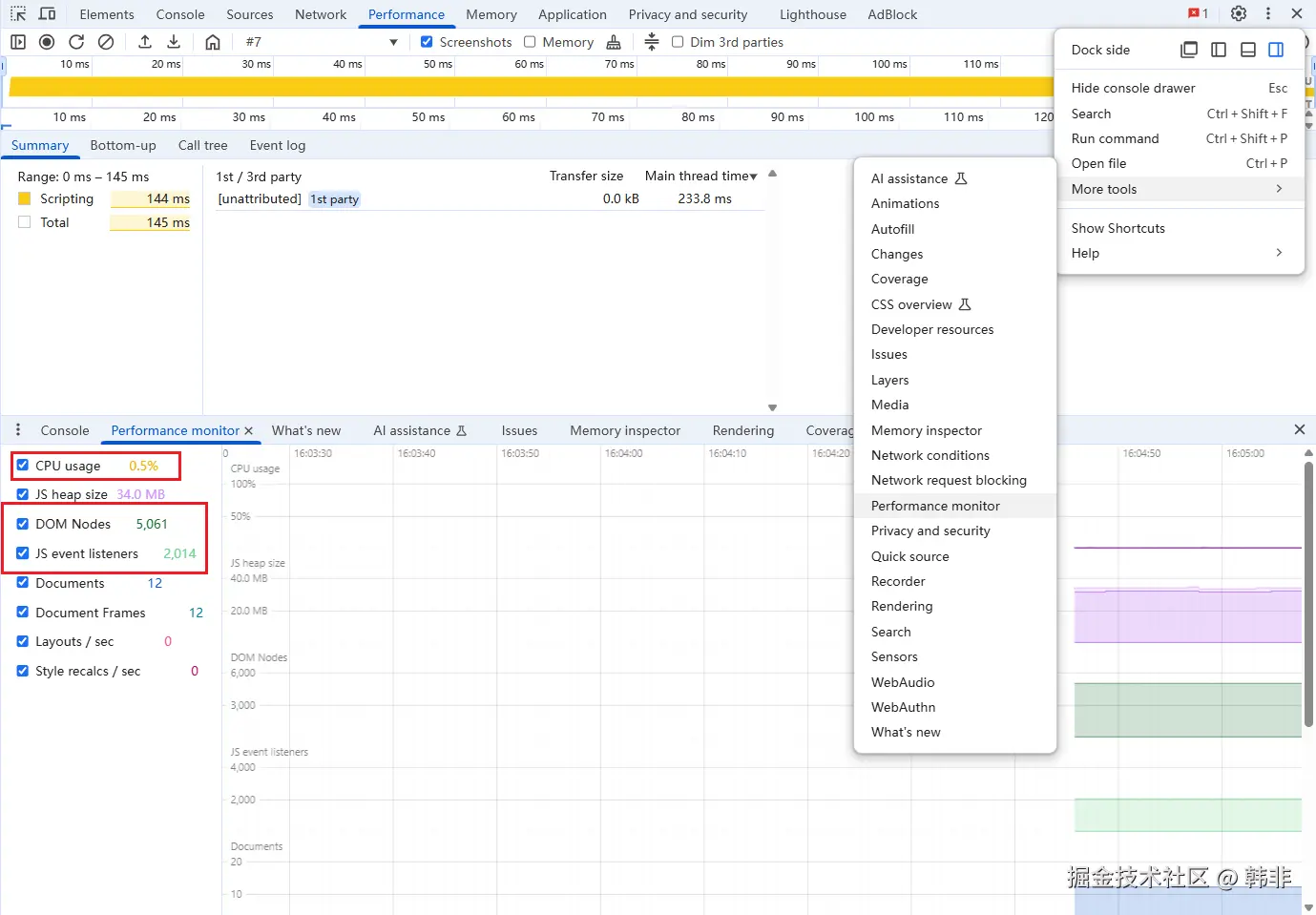The height and width of the screenshot is (915, 1316).
Task: Click the three-dot customize DevTools menu
Action: [1268, 14]
